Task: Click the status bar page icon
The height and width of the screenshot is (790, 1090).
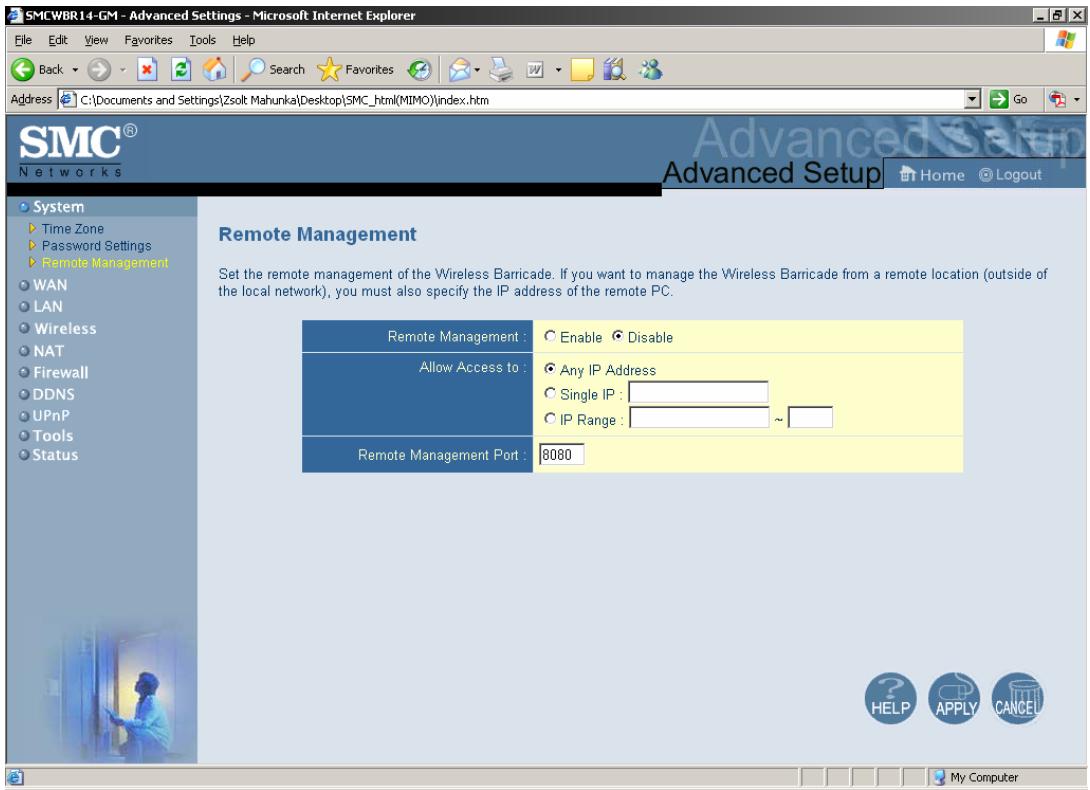Action: [x=15, y=777]
